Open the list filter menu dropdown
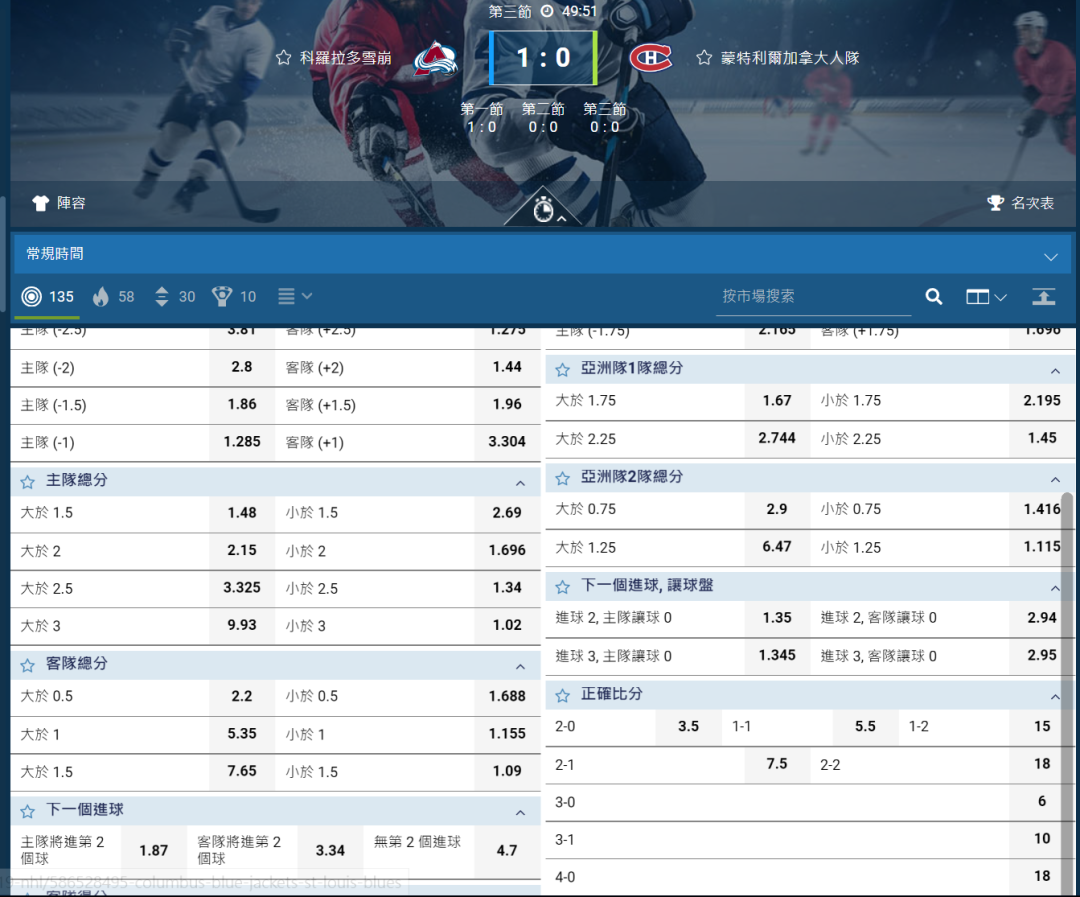 [x=295, y=296]
